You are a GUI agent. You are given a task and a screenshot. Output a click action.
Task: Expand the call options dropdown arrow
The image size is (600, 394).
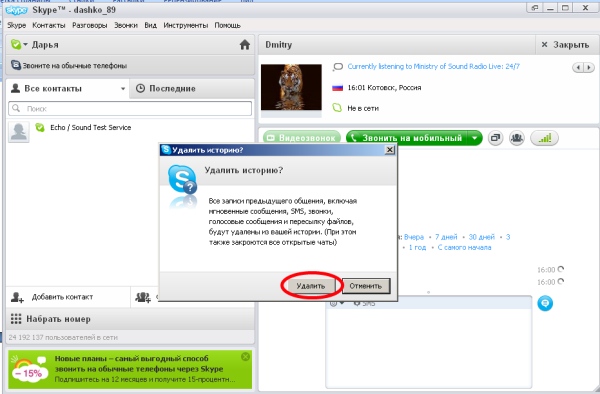point(474,138)
